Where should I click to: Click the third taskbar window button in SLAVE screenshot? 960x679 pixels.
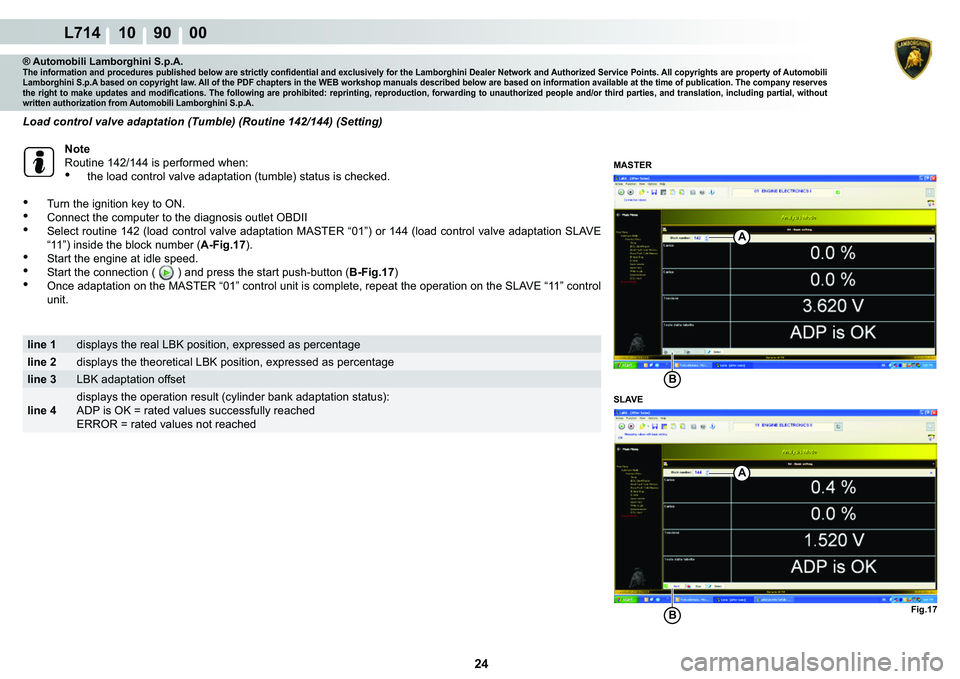(773, 599)
